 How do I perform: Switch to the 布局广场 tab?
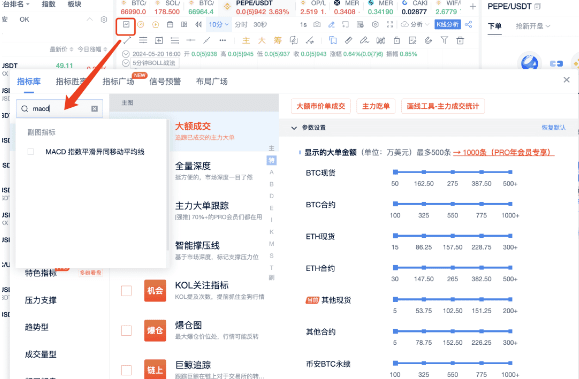(212, 82)
